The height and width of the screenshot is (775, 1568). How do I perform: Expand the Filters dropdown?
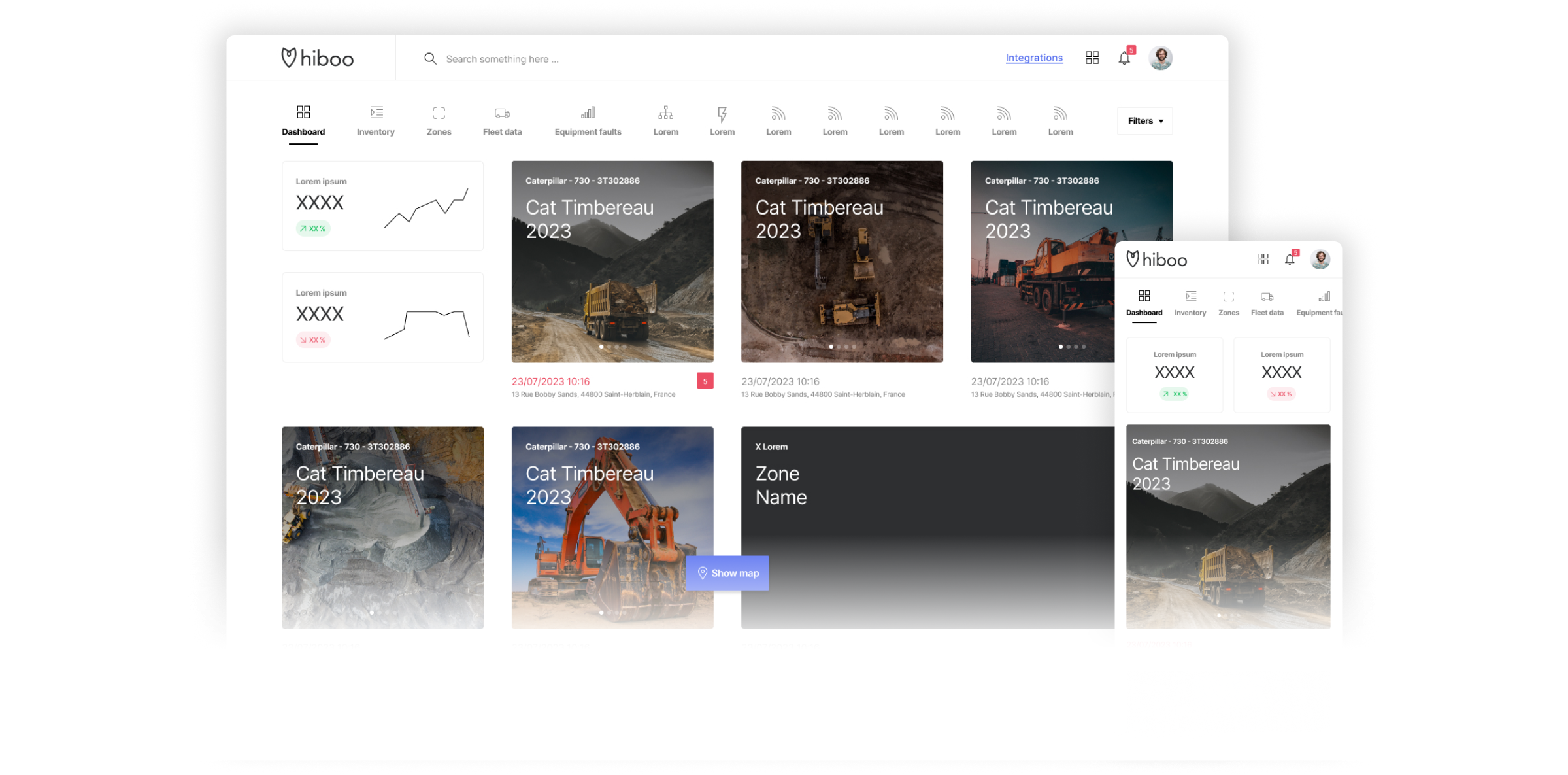1145,121
